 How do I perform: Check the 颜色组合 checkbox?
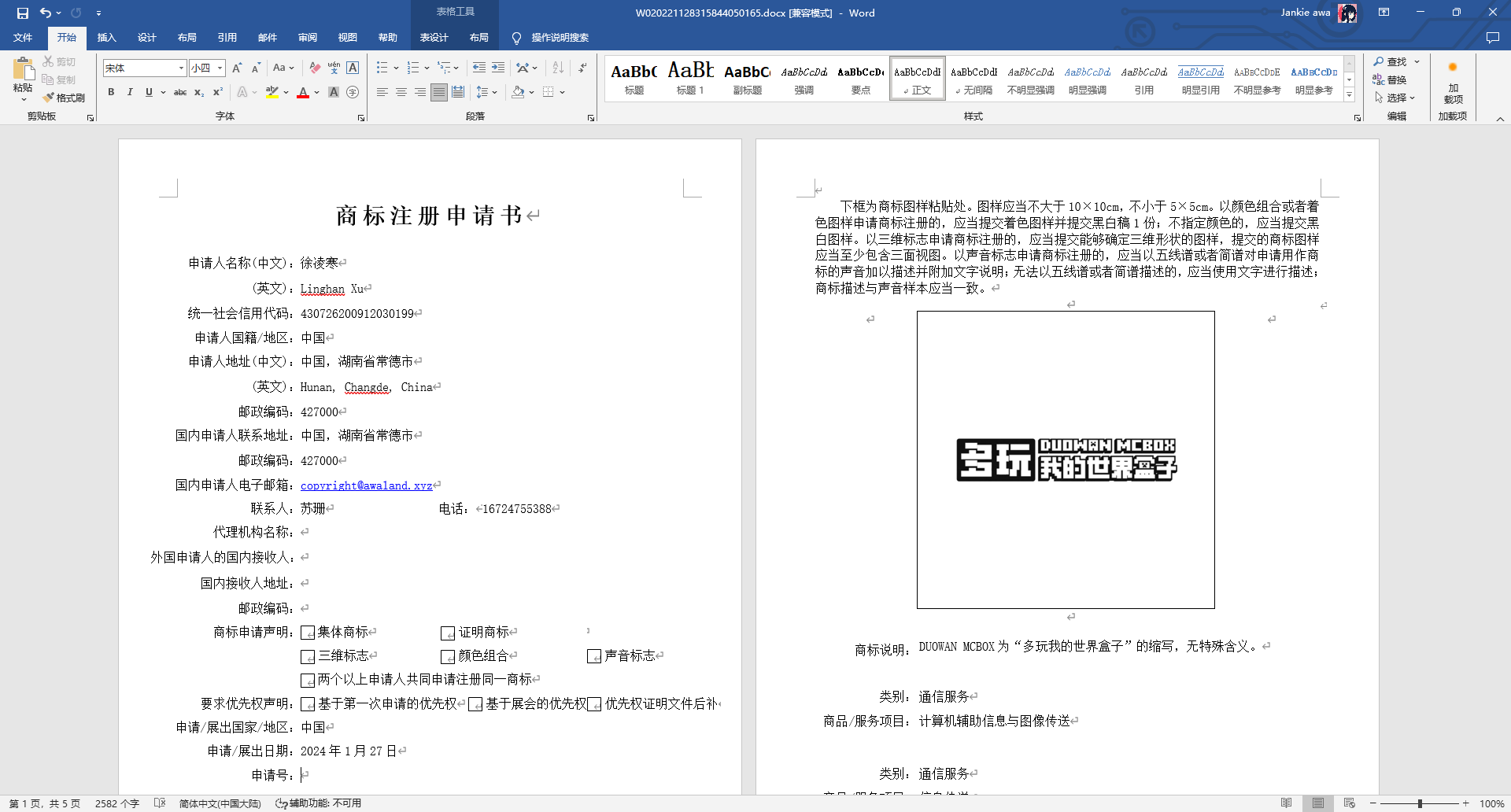click(x=448, y=657)
